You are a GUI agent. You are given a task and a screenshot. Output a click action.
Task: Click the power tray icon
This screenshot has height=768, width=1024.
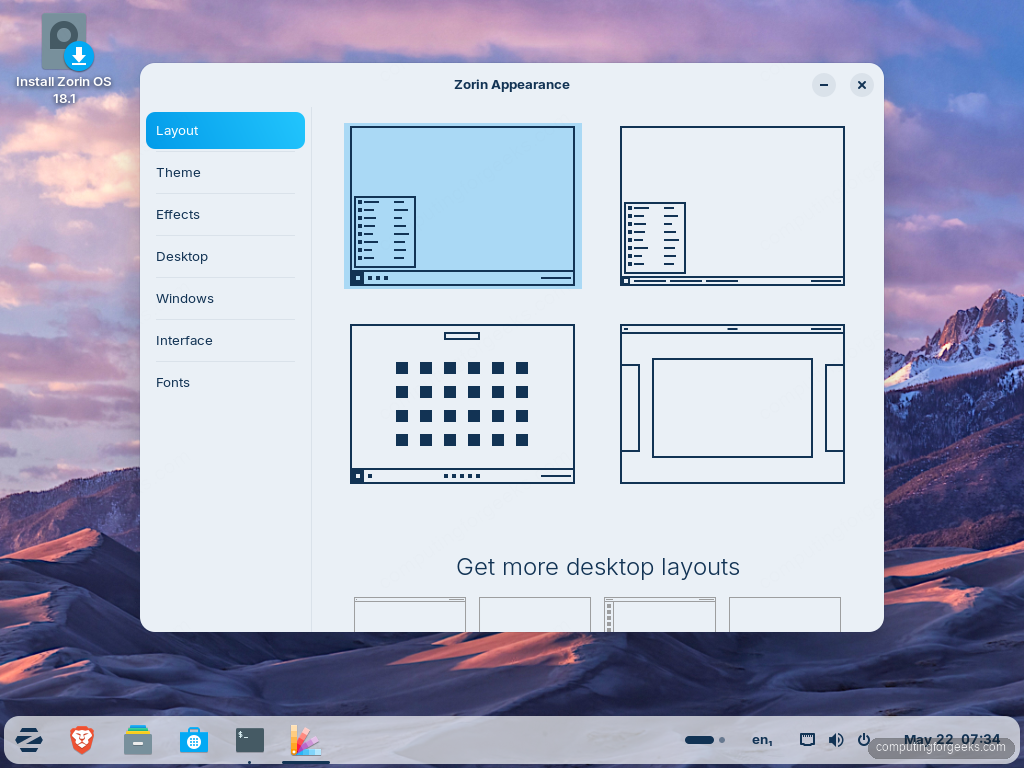pos(863,740)
